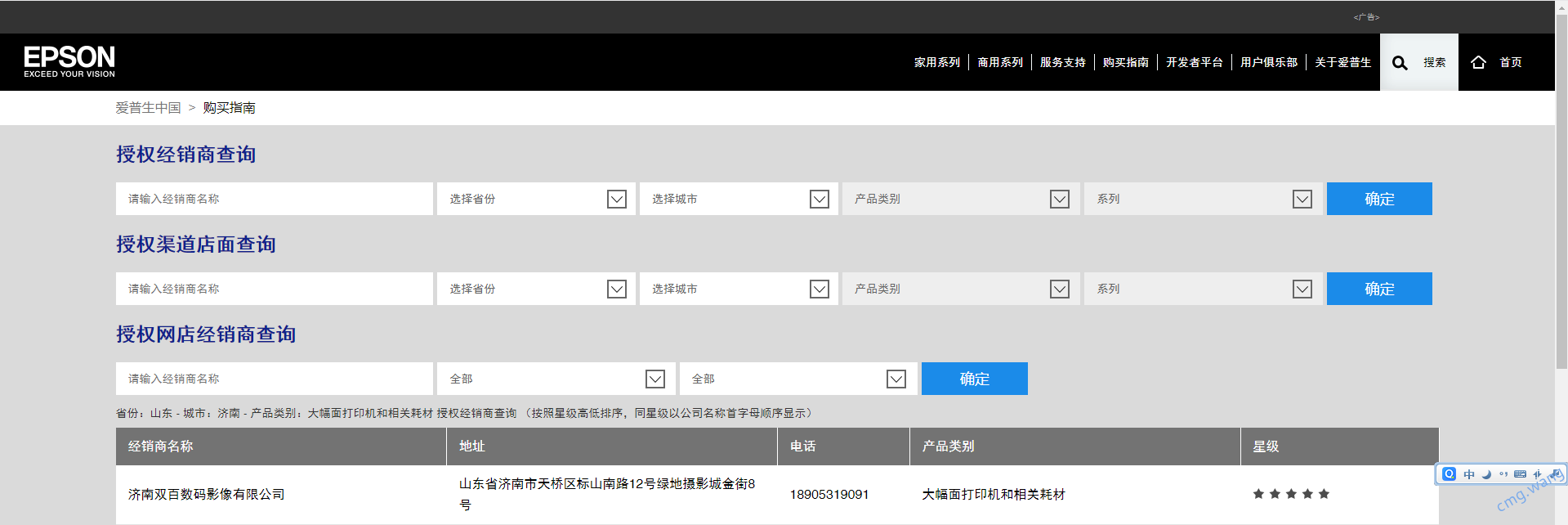Screen dimensions: 1568x525
Task: Go to 爱普生中国 breadcrumb link
Action: point(148,108)
